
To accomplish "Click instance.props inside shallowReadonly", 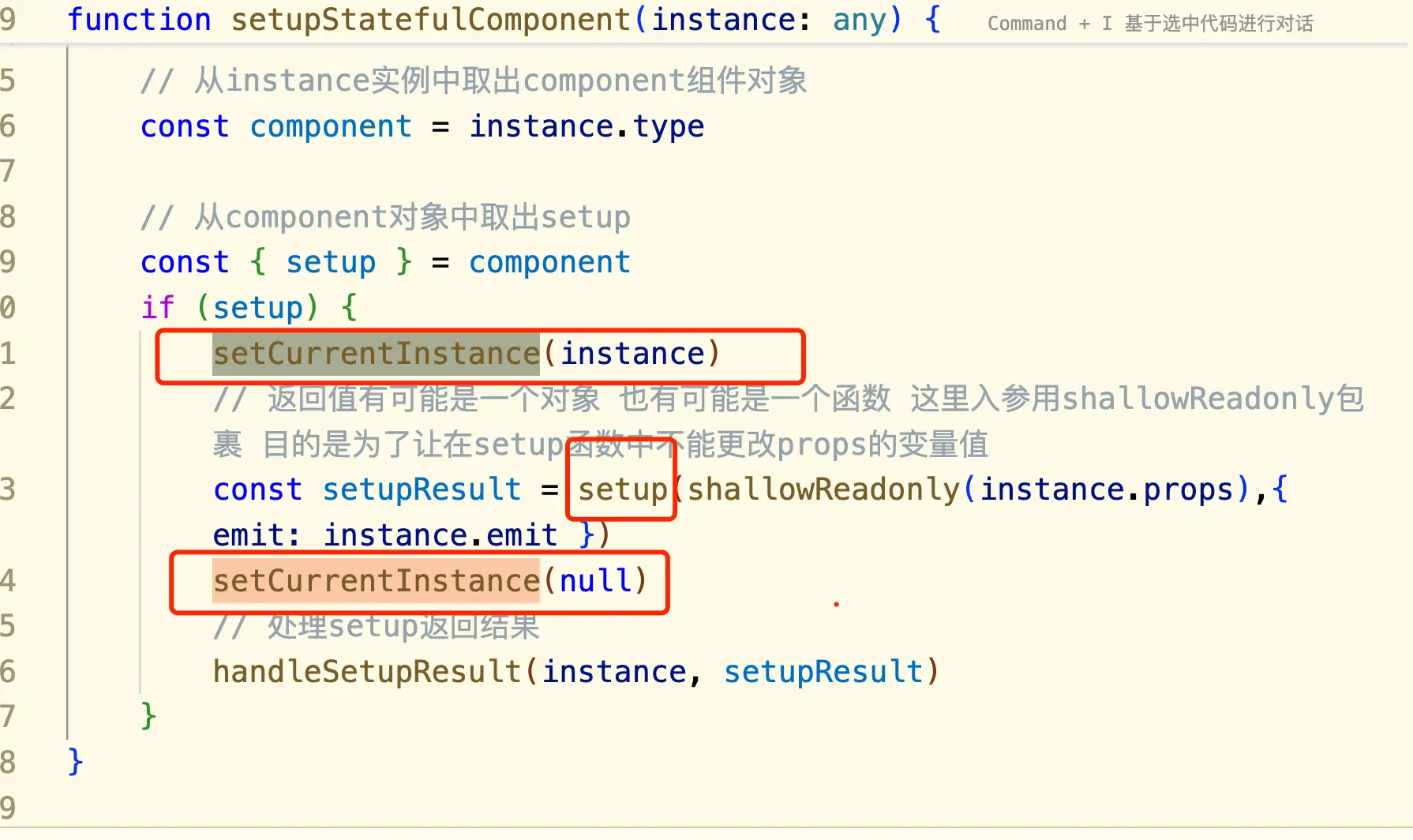I will [1107, 489].
